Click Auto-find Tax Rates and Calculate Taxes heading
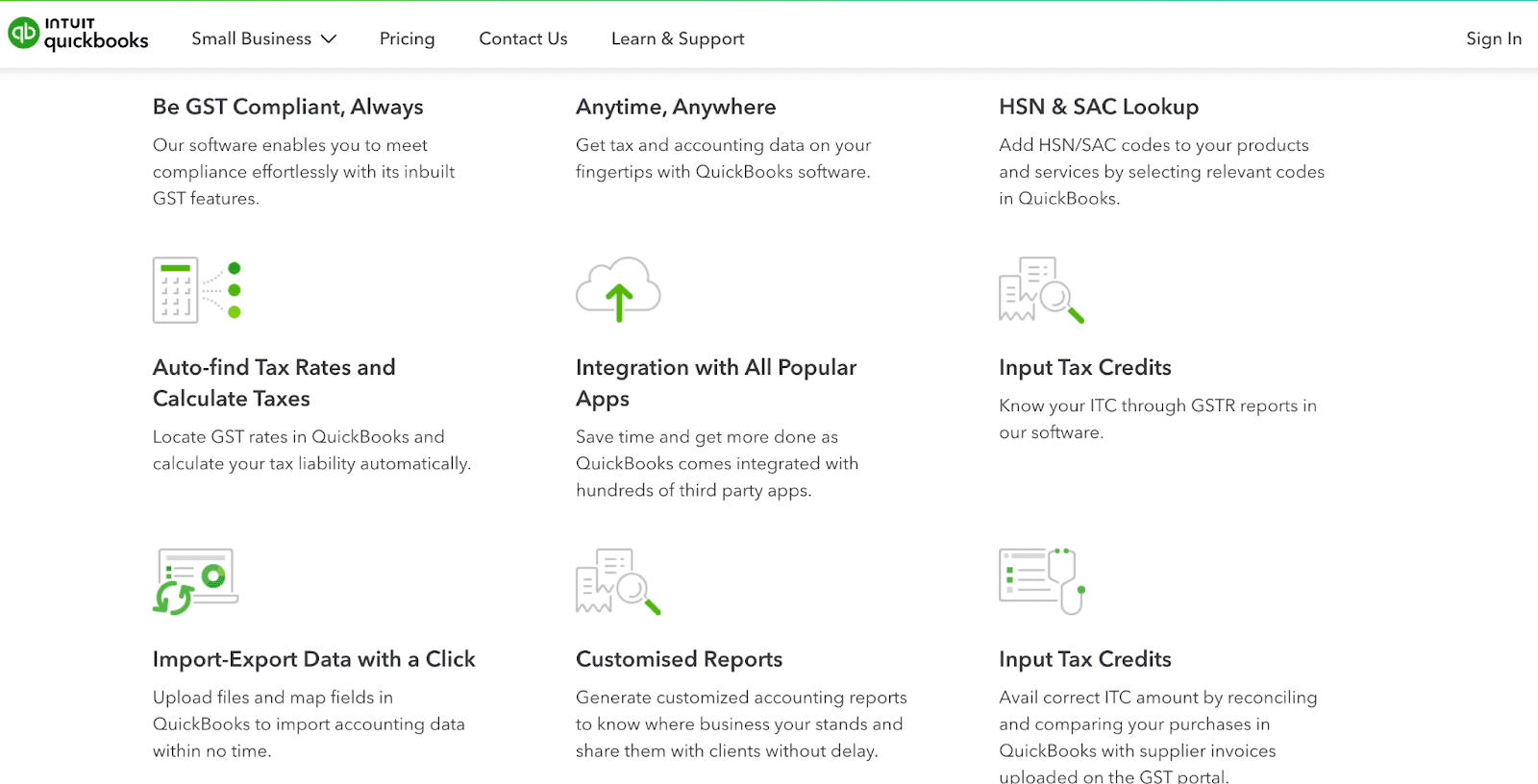Image resolution: width=1538 pixels, height=784 pixels. pos(274,382)
